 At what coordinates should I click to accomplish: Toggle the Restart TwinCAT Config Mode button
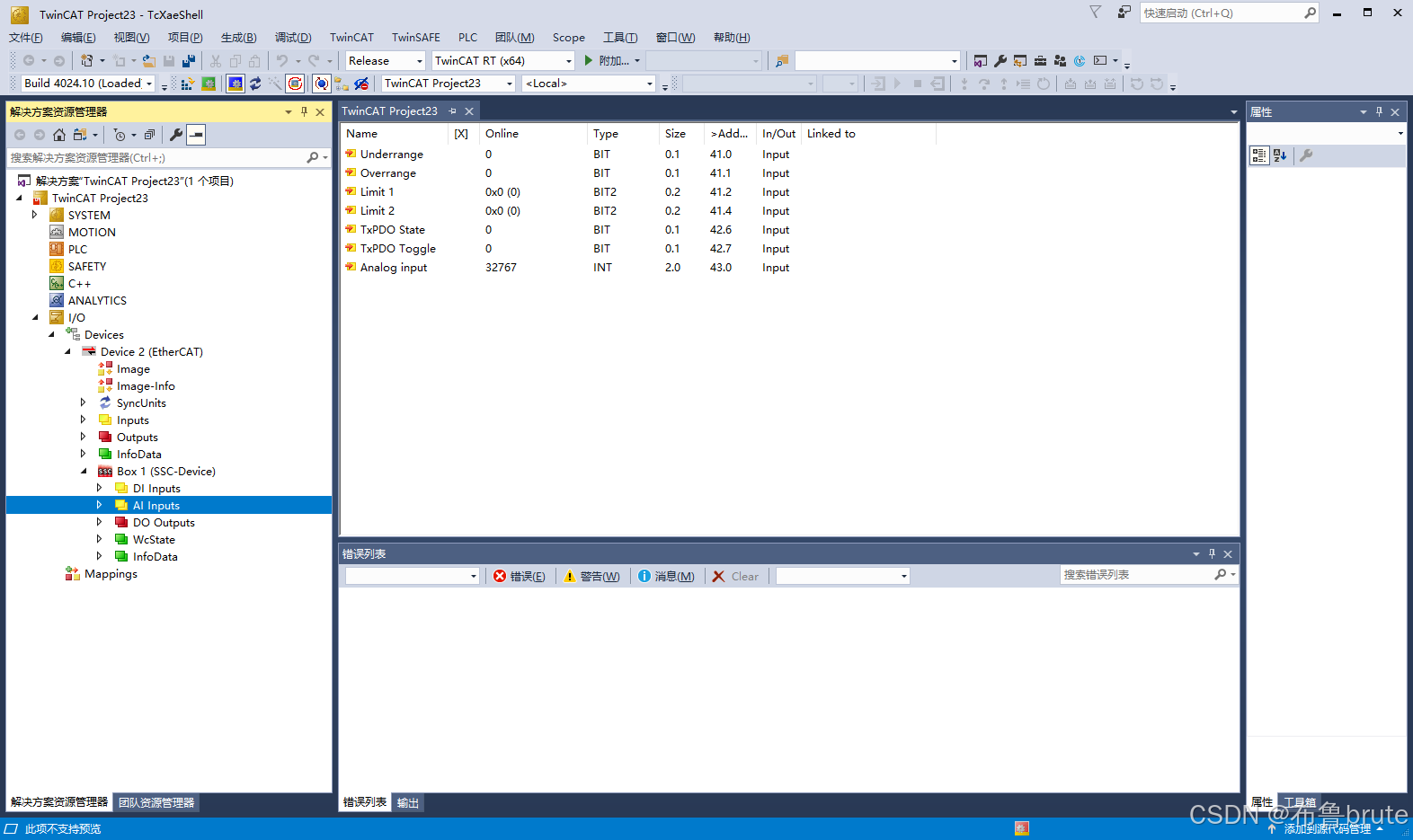(x=235, y=84)
